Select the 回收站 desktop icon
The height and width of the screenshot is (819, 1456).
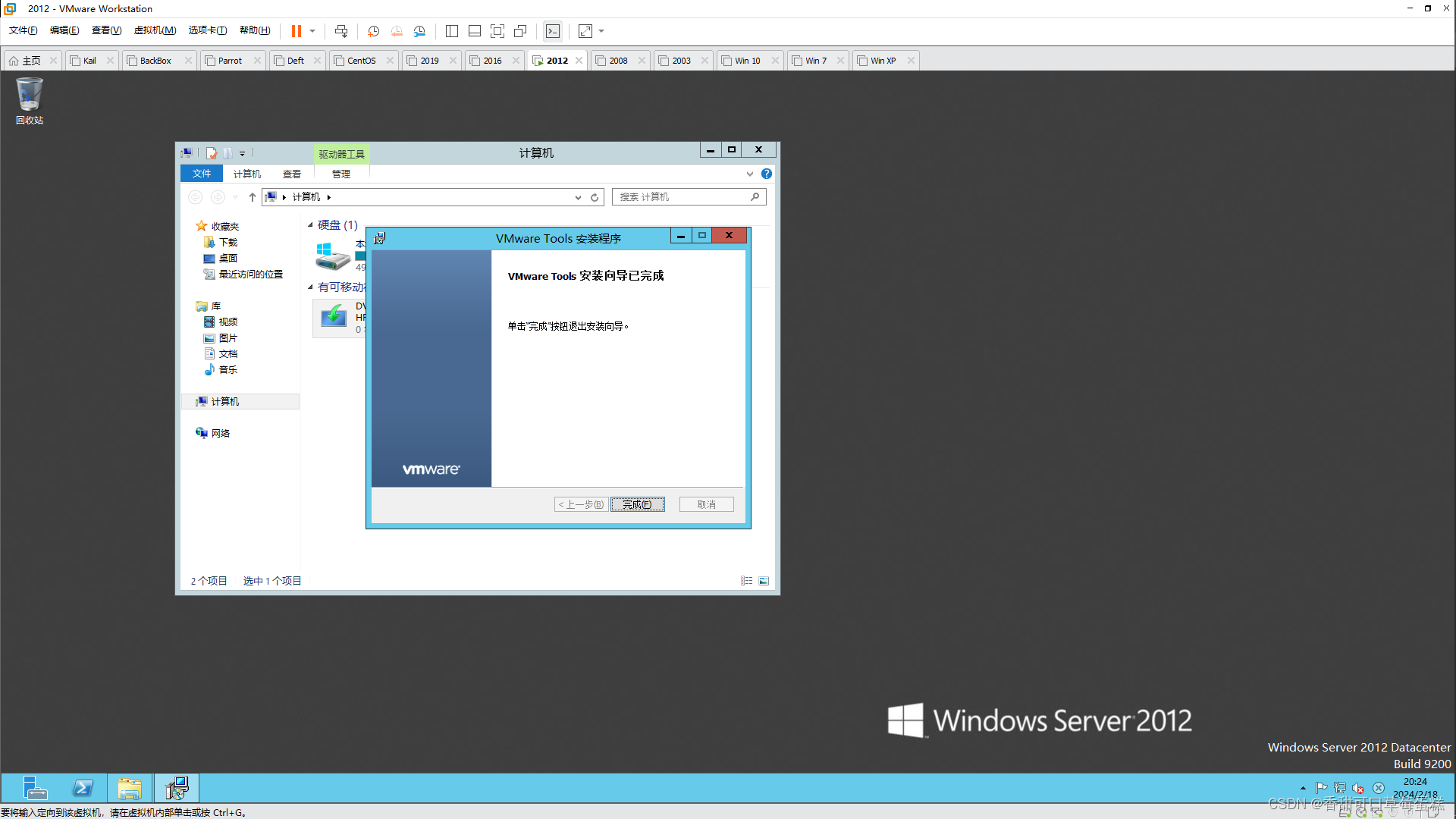30,101
